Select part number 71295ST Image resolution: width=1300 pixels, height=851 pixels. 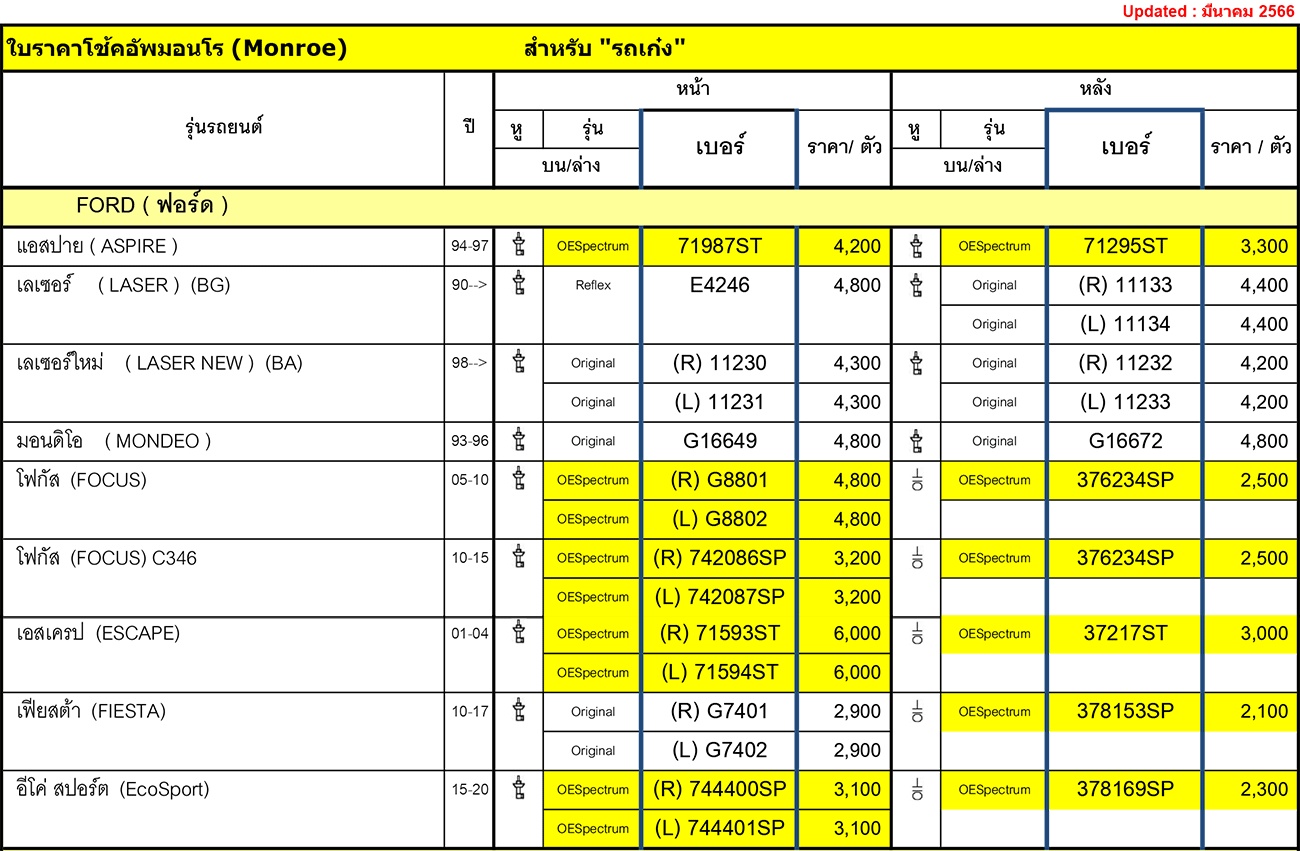tap(1125, 246)
